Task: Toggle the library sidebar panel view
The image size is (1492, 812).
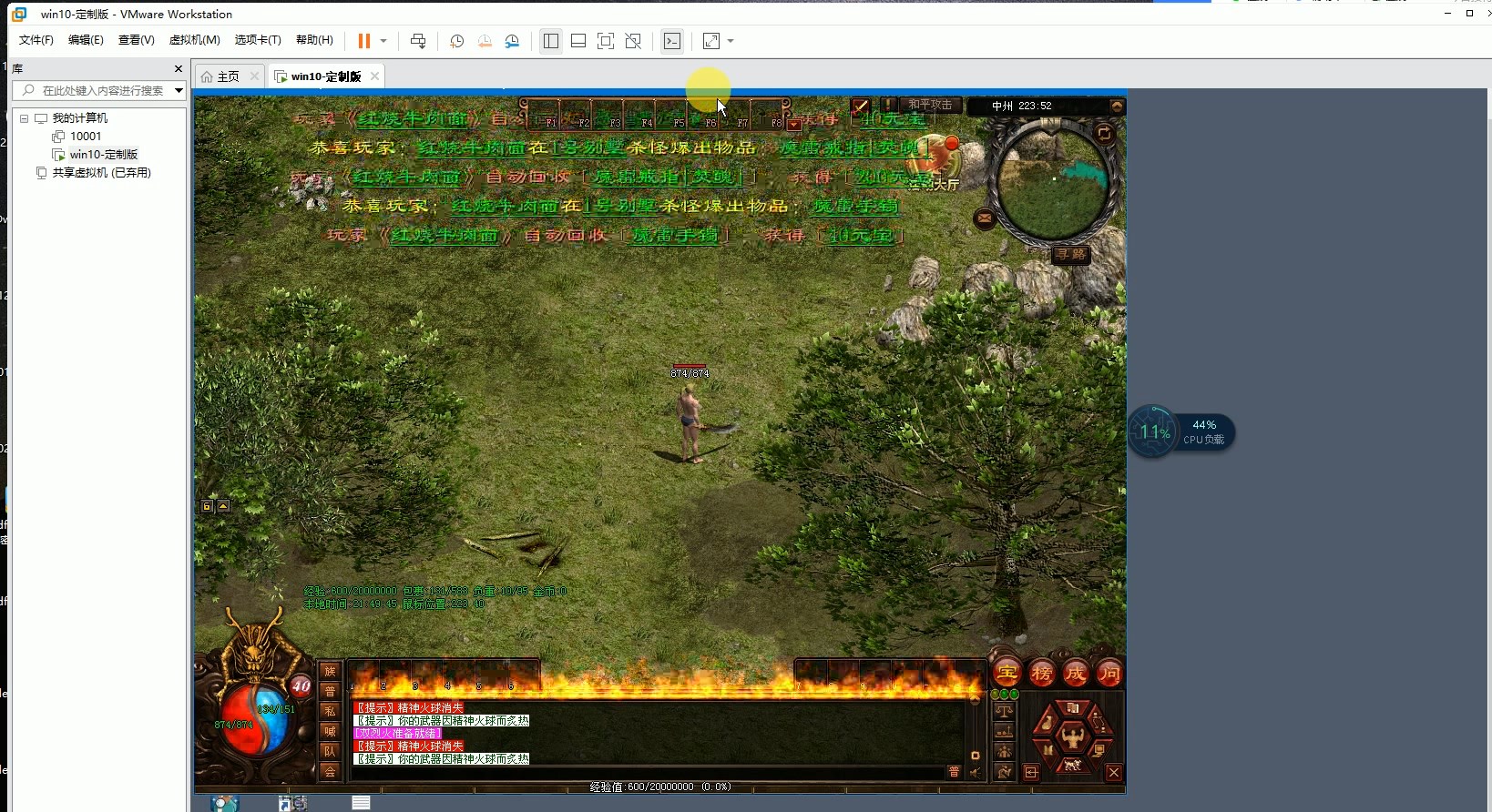Action: click(550, 41)
